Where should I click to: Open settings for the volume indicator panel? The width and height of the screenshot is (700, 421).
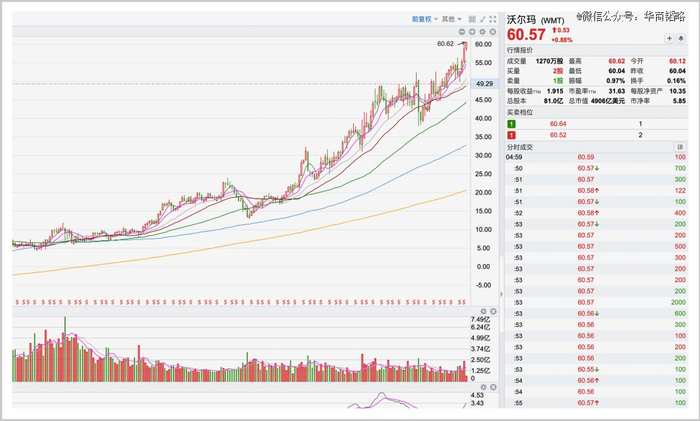click(x=485, y=313)
